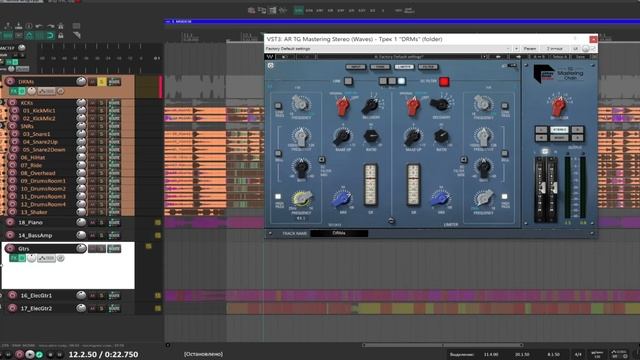Arm record on the 14_BassAmp track

pyautogui.click(x=10, y=236)
